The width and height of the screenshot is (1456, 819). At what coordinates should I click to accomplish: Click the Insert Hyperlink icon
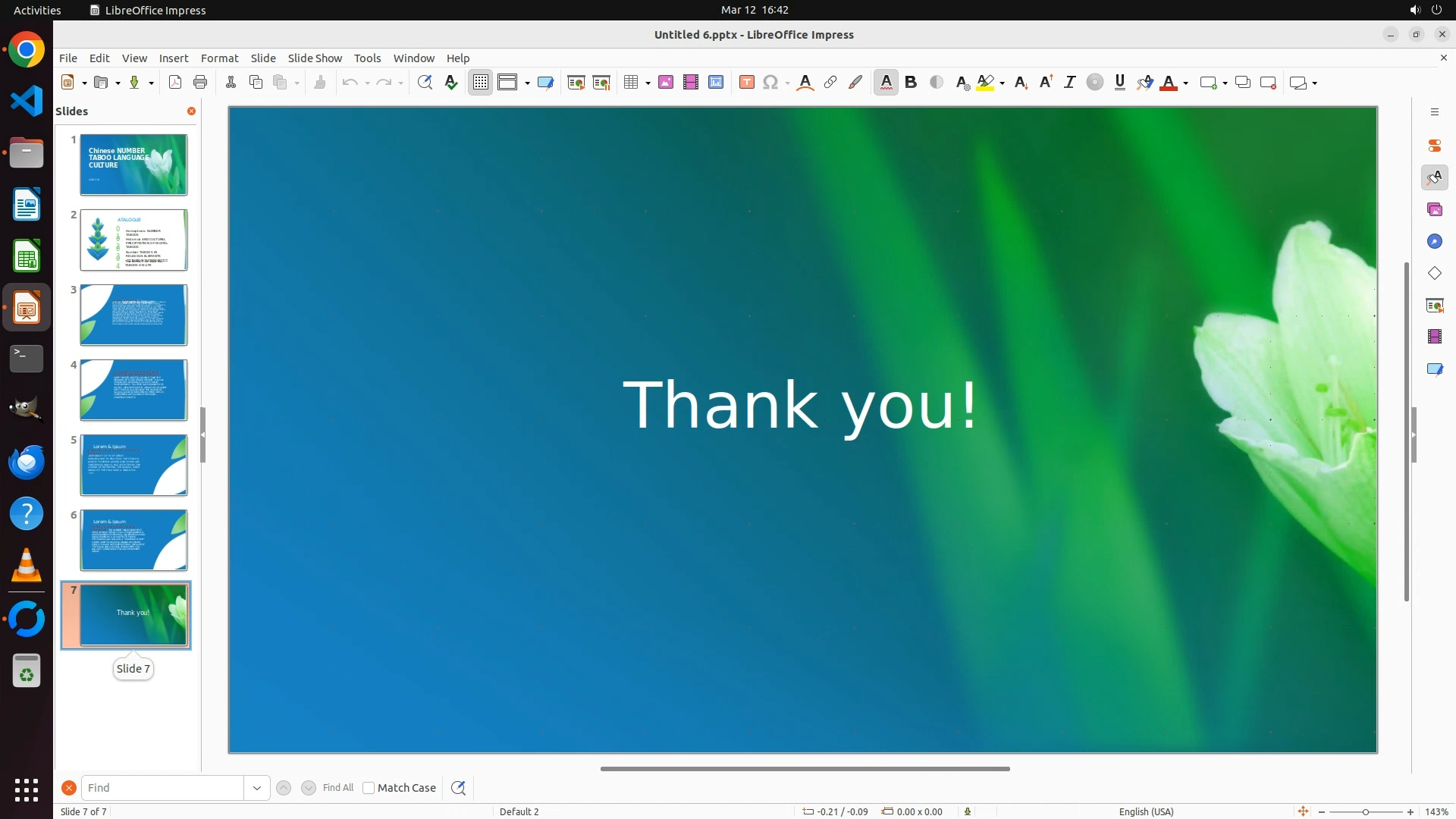830,83
